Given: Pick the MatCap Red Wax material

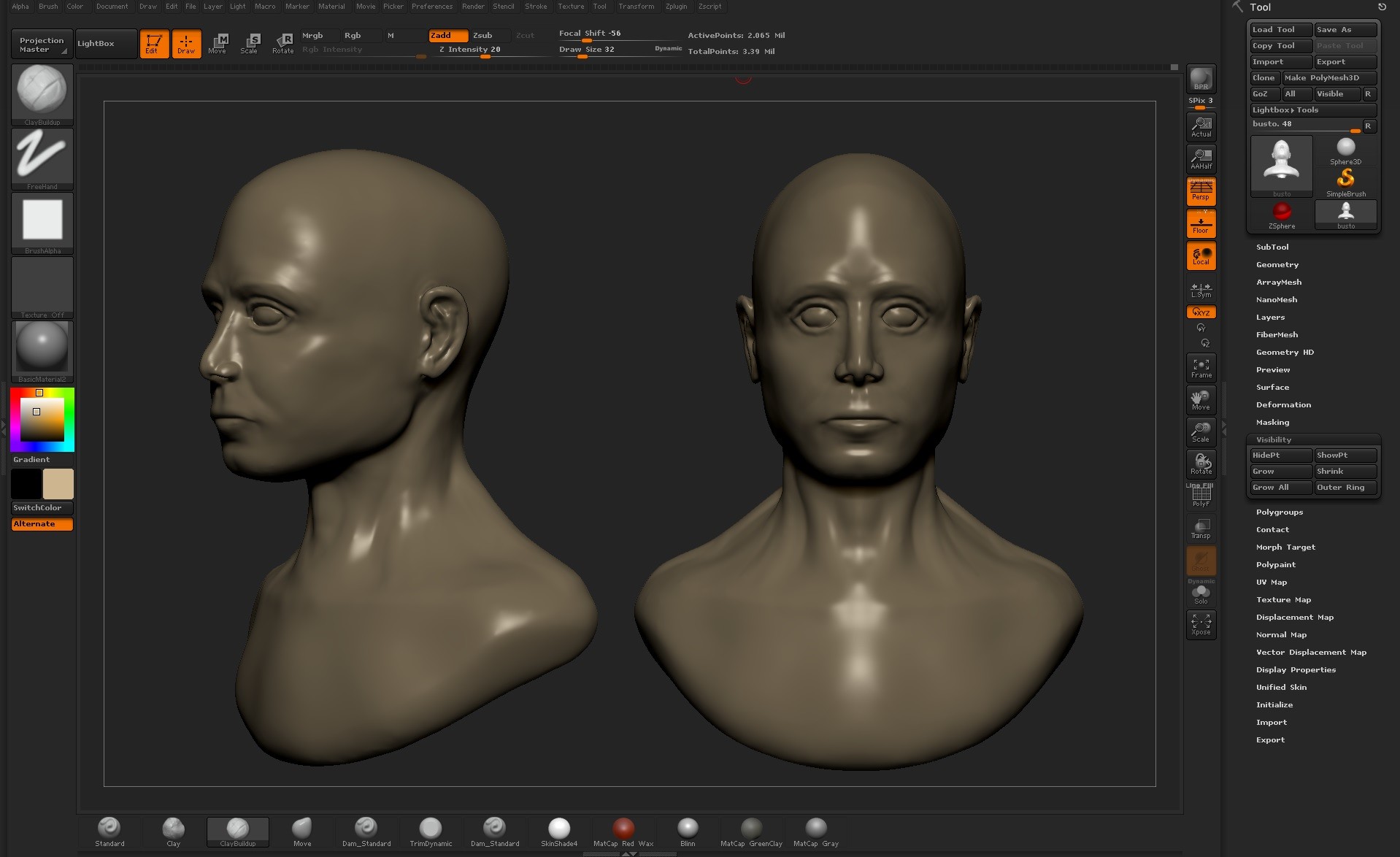Looking at the screenshot, I should (x=623, y=829).
